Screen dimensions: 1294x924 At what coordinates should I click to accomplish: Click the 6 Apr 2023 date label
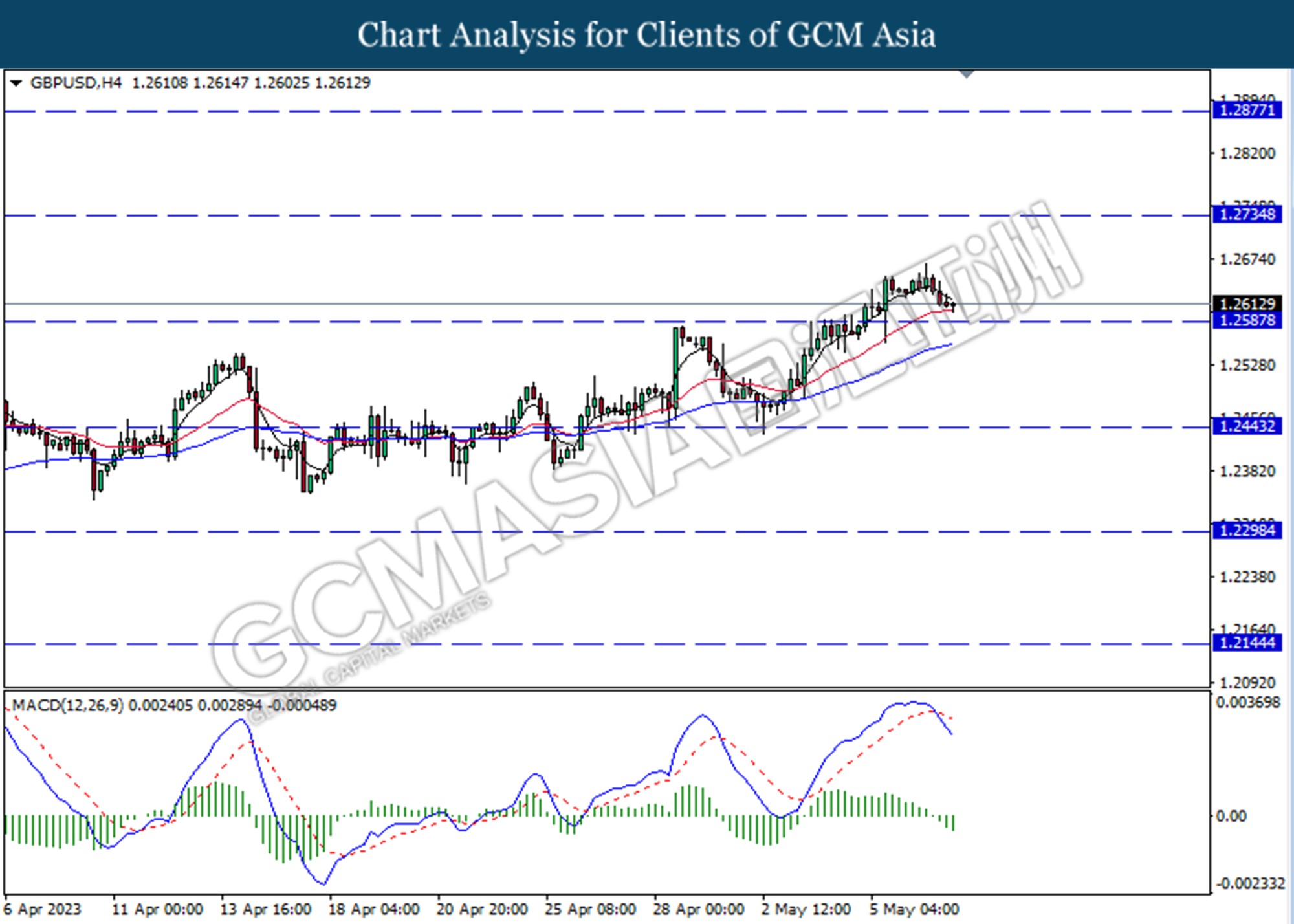pos(43,909)
